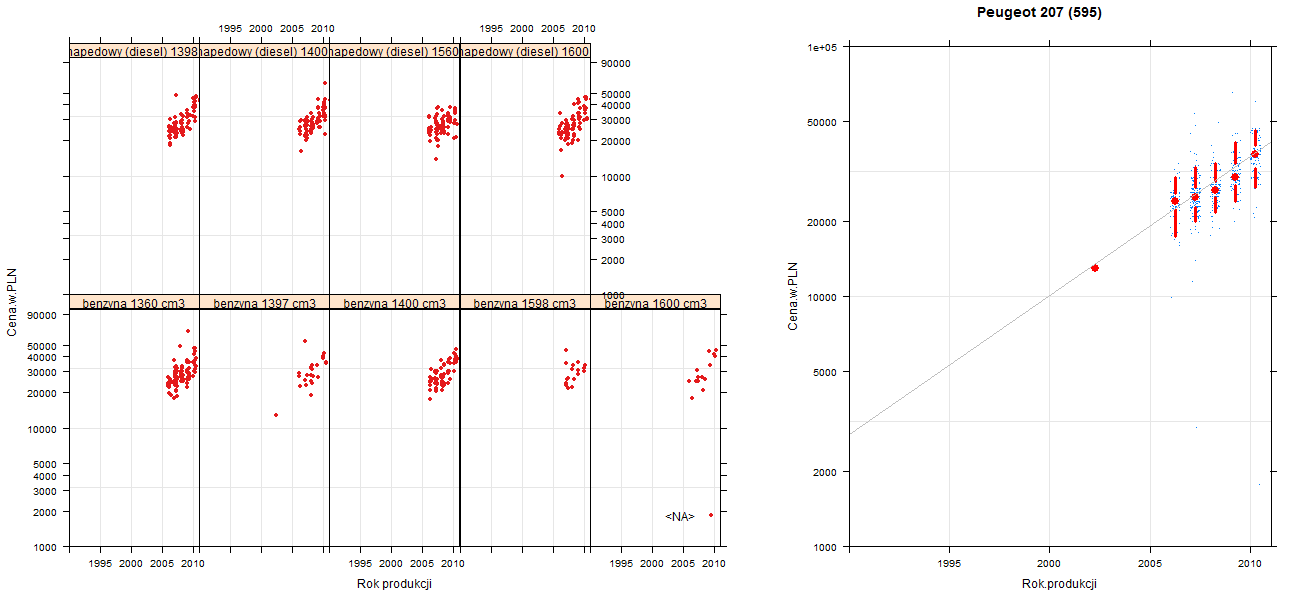This screenshot has width=1300, height=600.
Task: Click the "Peugeot 207 (595)" chart title
Action: 1040,13
